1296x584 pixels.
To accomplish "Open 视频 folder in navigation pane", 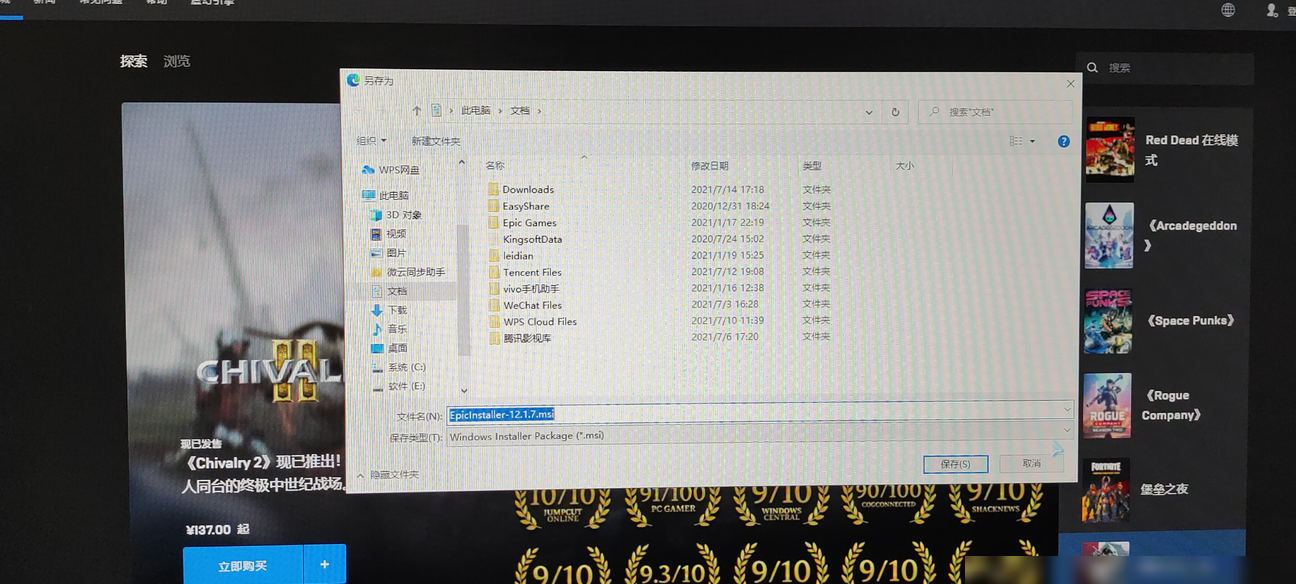I will [x=388, y=234].
